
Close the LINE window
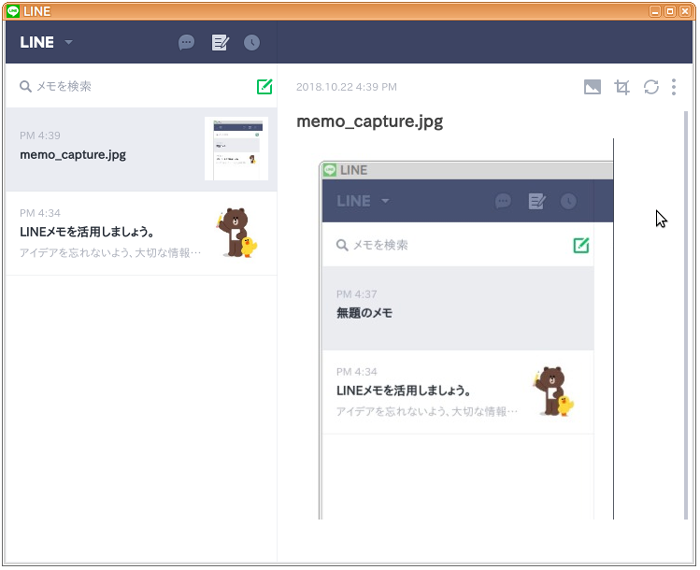coord(684,11)
